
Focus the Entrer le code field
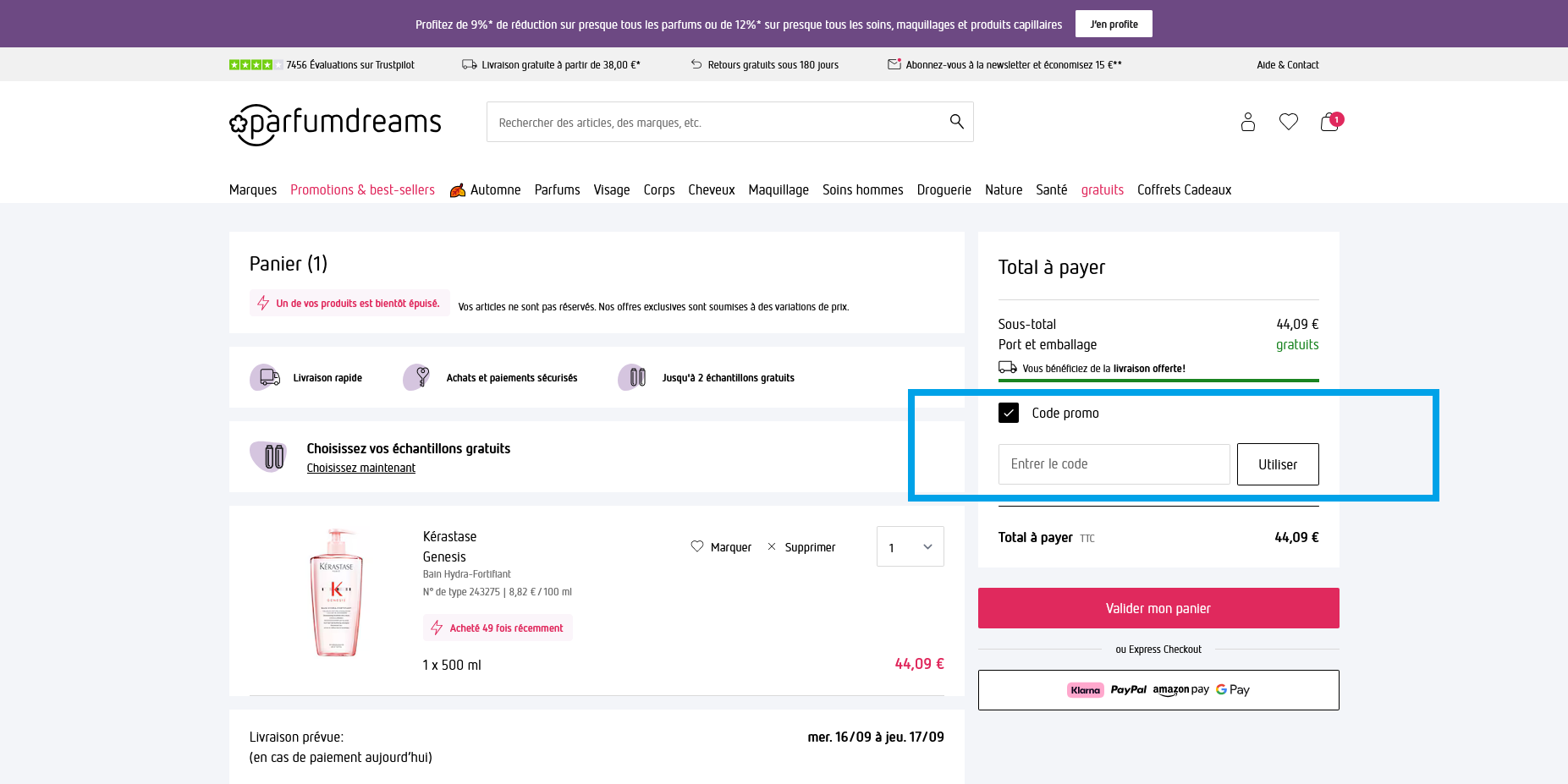(1114, 464)
